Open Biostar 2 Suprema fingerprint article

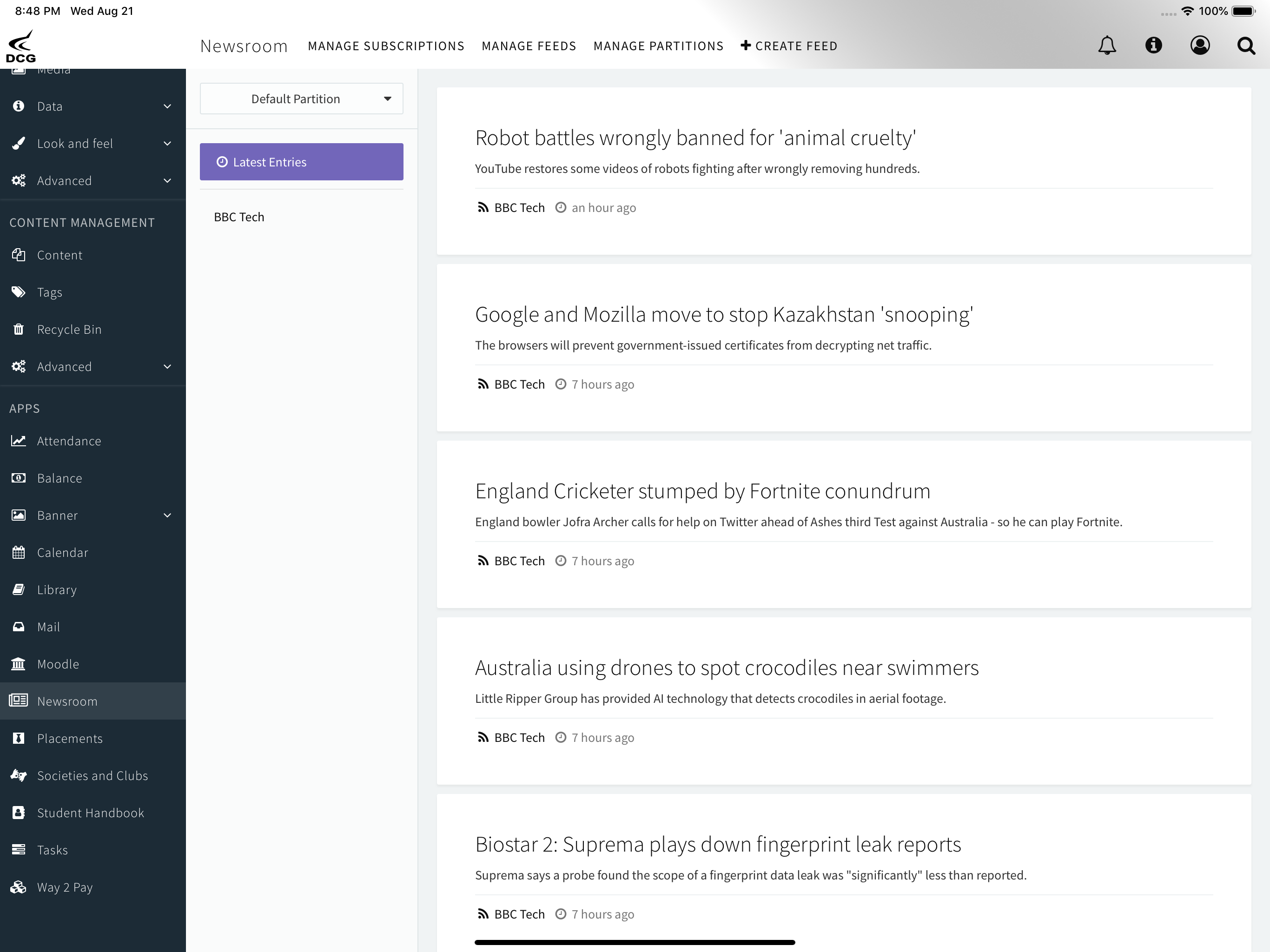[718, 845]
